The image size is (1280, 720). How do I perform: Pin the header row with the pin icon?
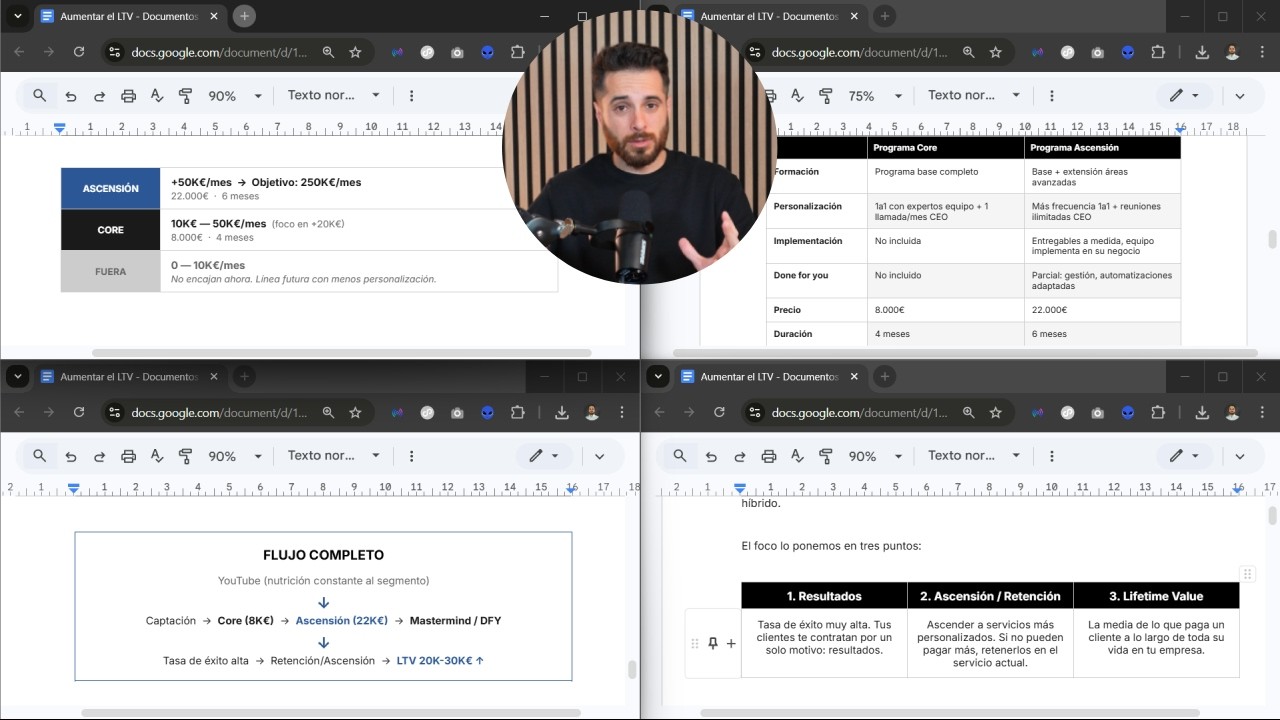(713, 644)
